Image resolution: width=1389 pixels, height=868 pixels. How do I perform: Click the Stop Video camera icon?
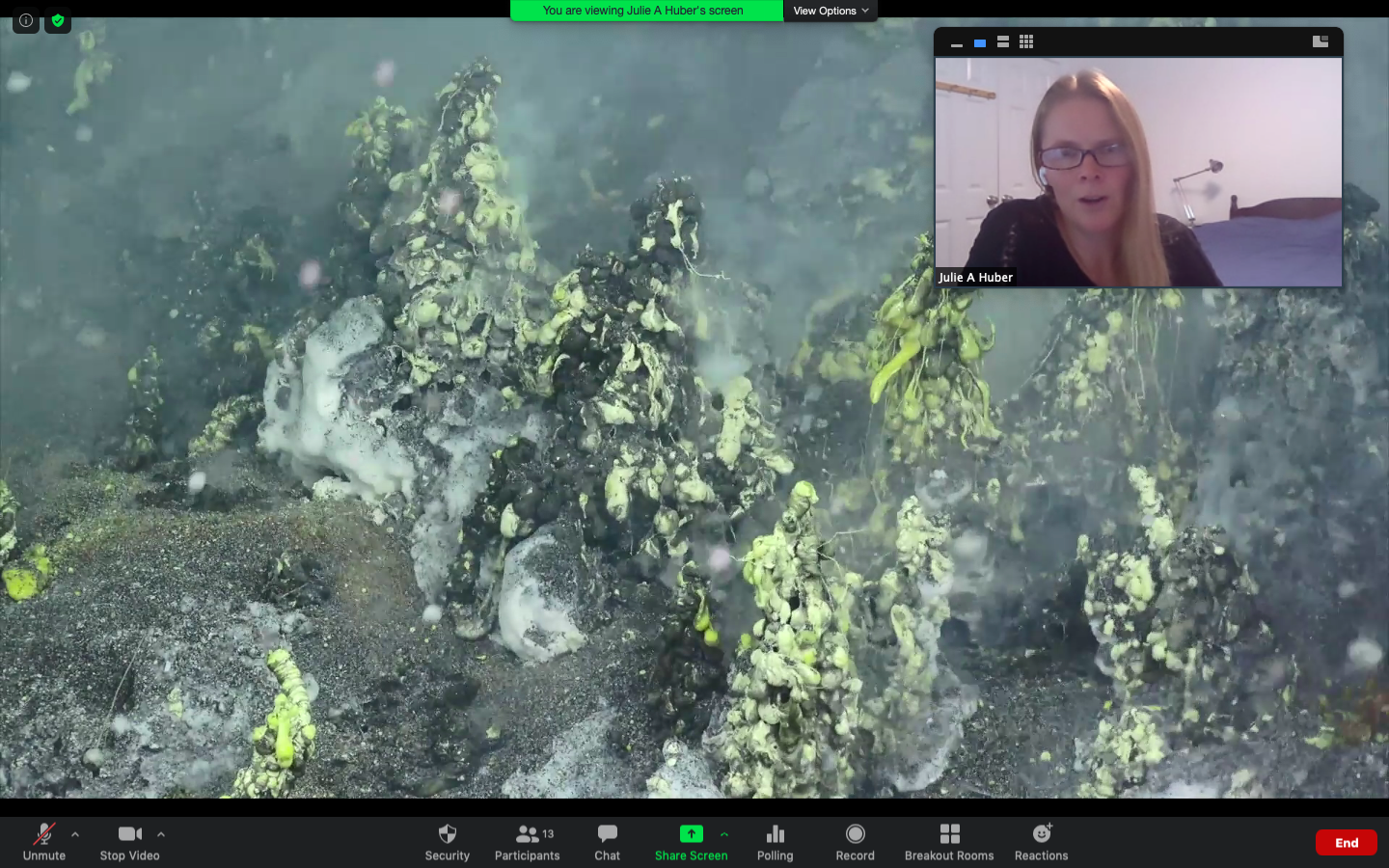pyautogui.click(x=129, y=834)
